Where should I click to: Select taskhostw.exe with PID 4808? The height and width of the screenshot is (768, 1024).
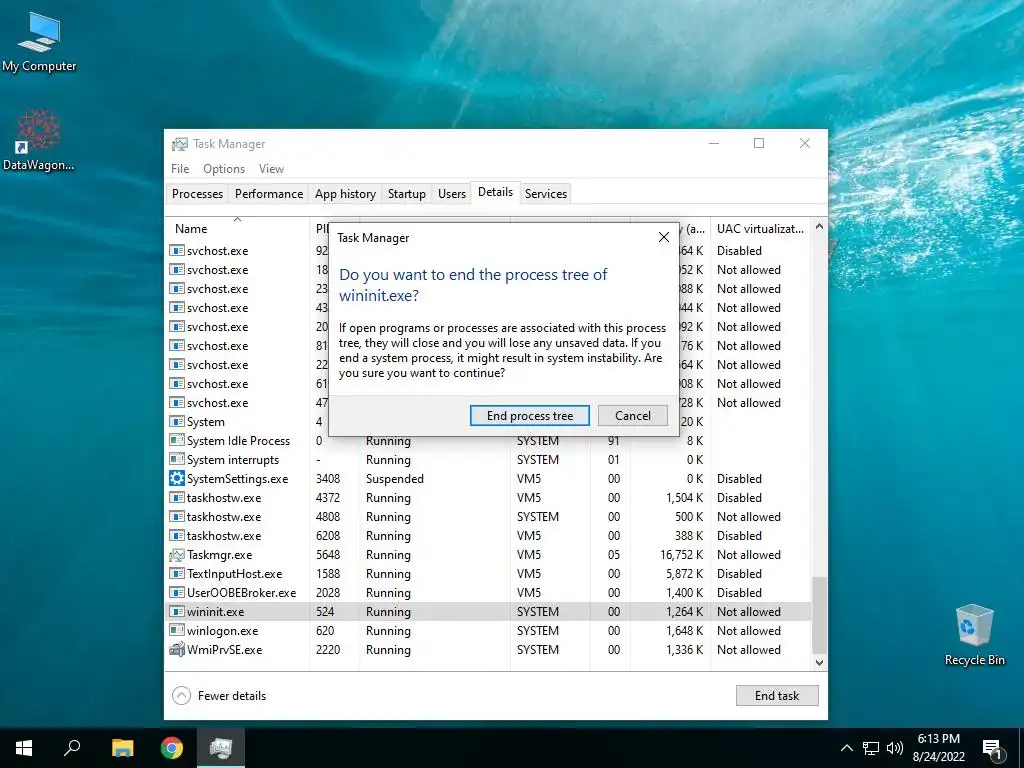(488, 517)
